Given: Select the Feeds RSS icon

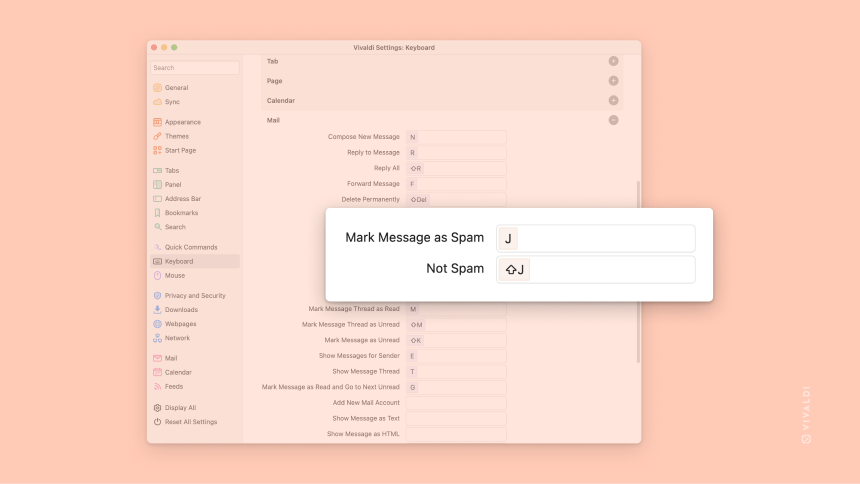Looking at the screenshot, I should coord(157,386).
